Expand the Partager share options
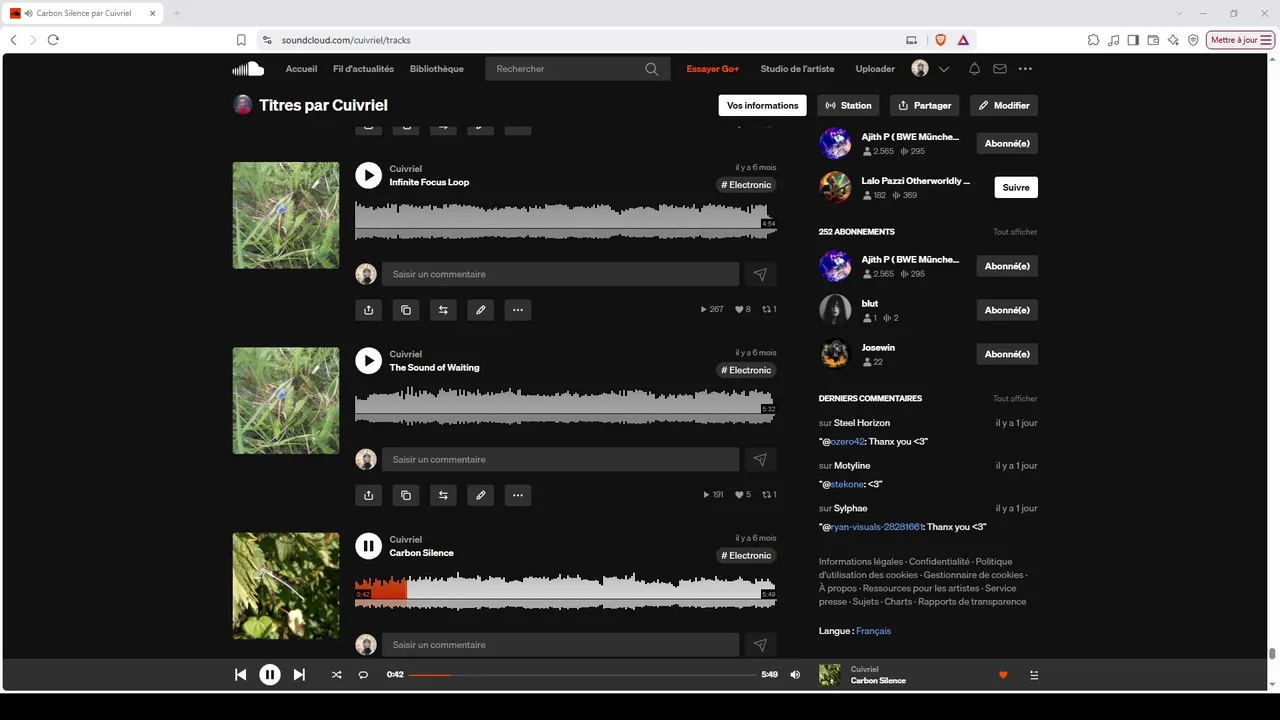The image size is (1280, 720). (925, 105)
